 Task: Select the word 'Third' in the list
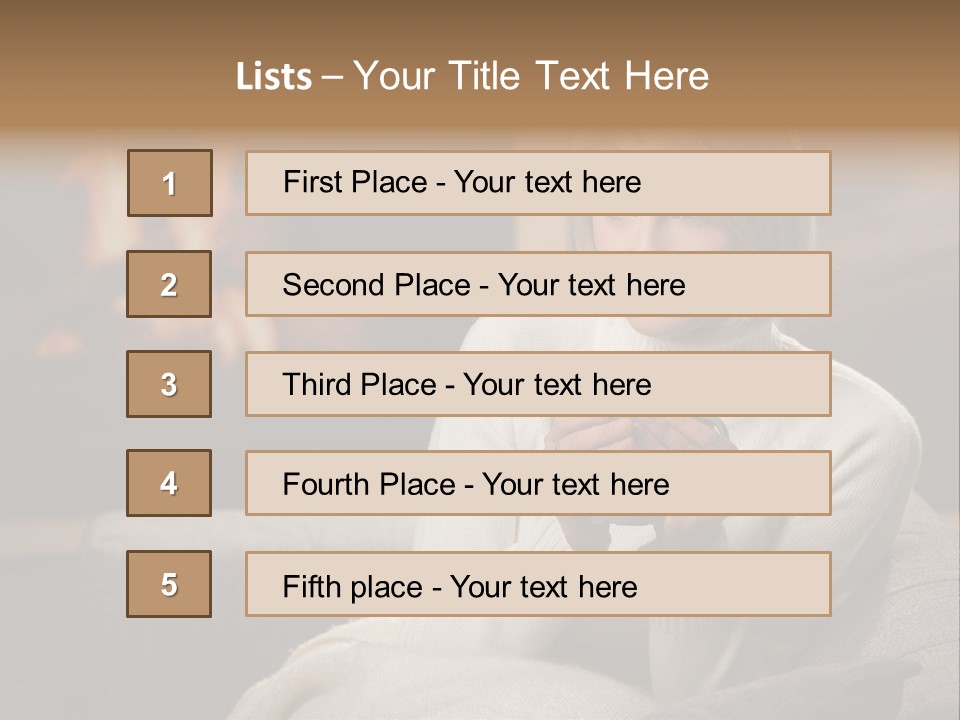click(x=318, y=385)
